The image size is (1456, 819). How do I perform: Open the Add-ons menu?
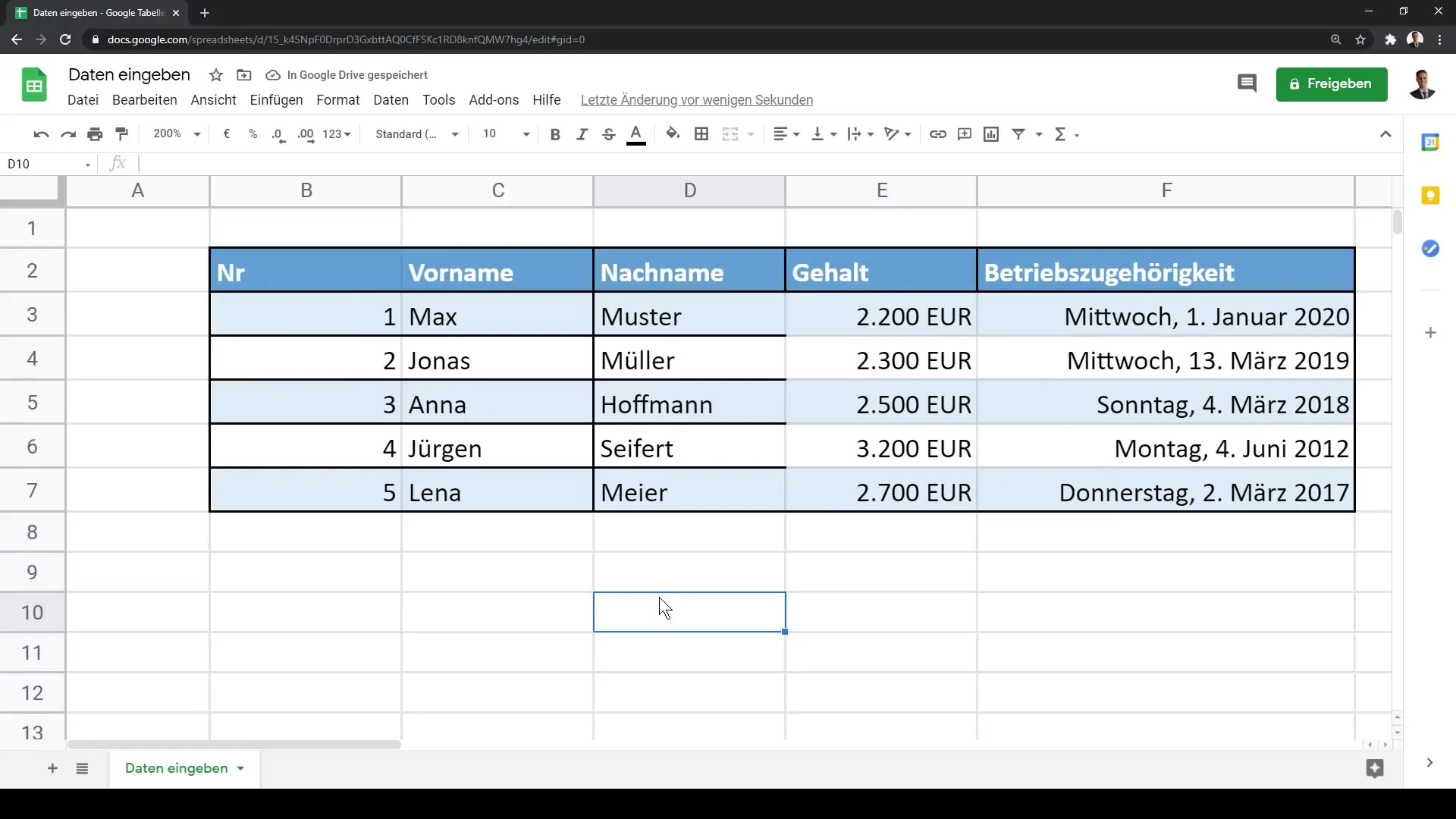pyautogui.click(x=494, y=100)
